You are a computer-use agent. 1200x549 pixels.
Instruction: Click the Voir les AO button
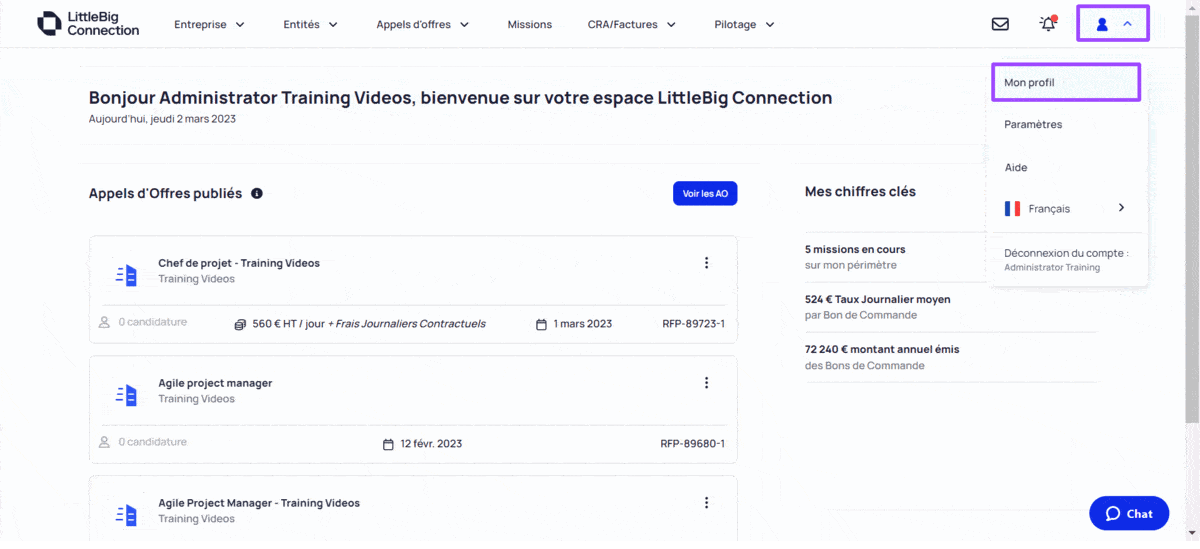coord(705,193)
